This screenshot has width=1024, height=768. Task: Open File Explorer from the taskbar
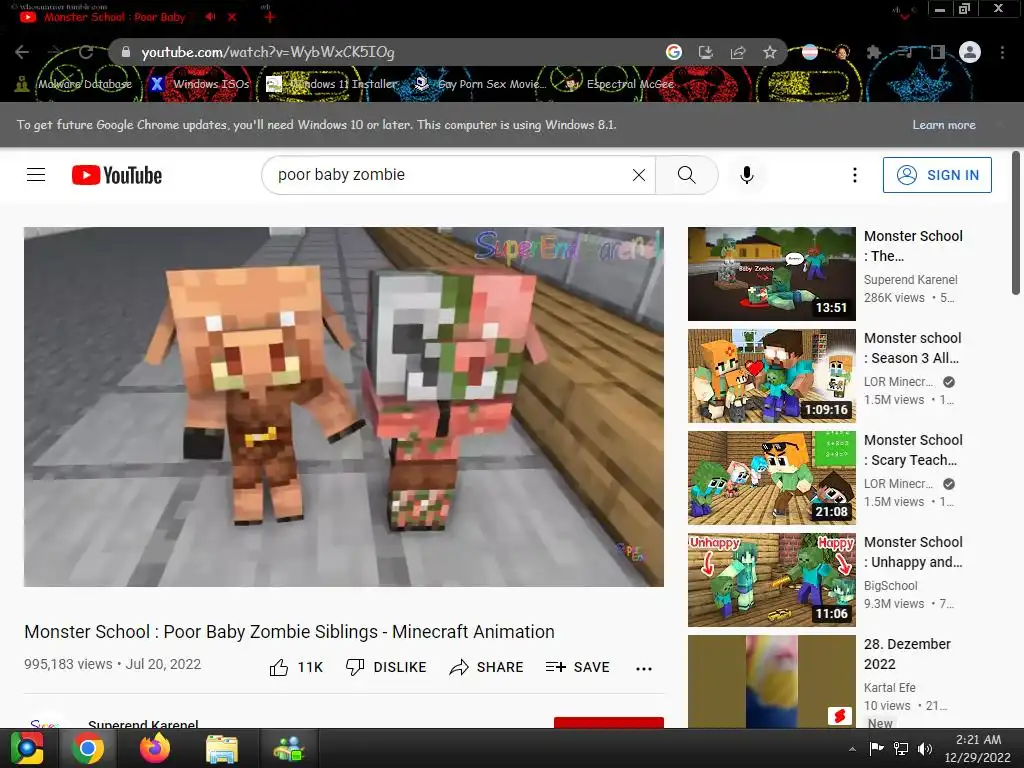click(x=222, y=748)
